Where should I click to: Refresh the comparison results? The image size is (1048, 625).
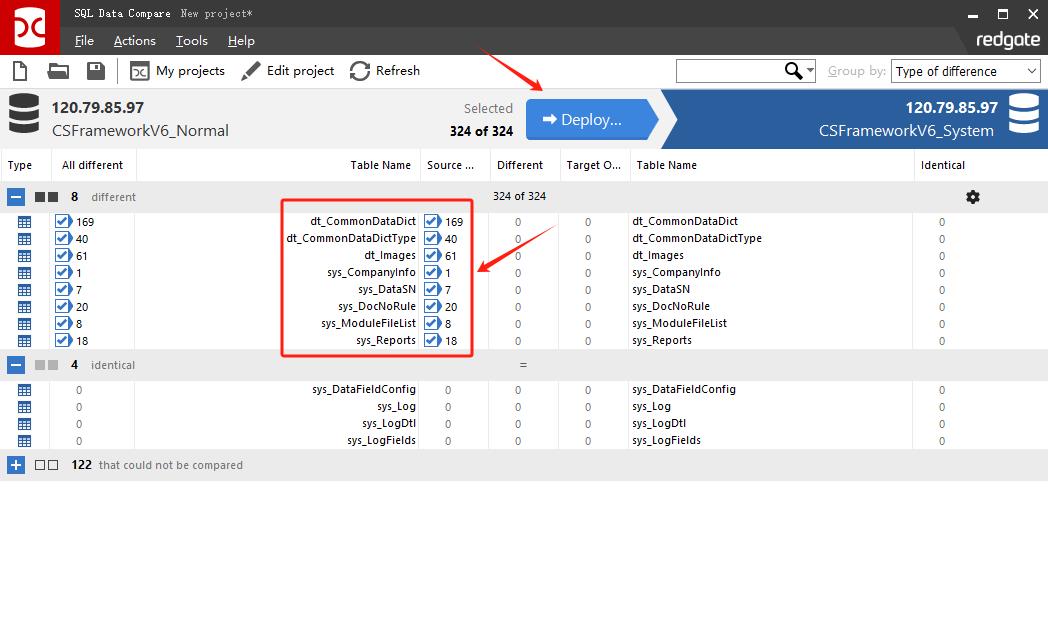[385, 71]
